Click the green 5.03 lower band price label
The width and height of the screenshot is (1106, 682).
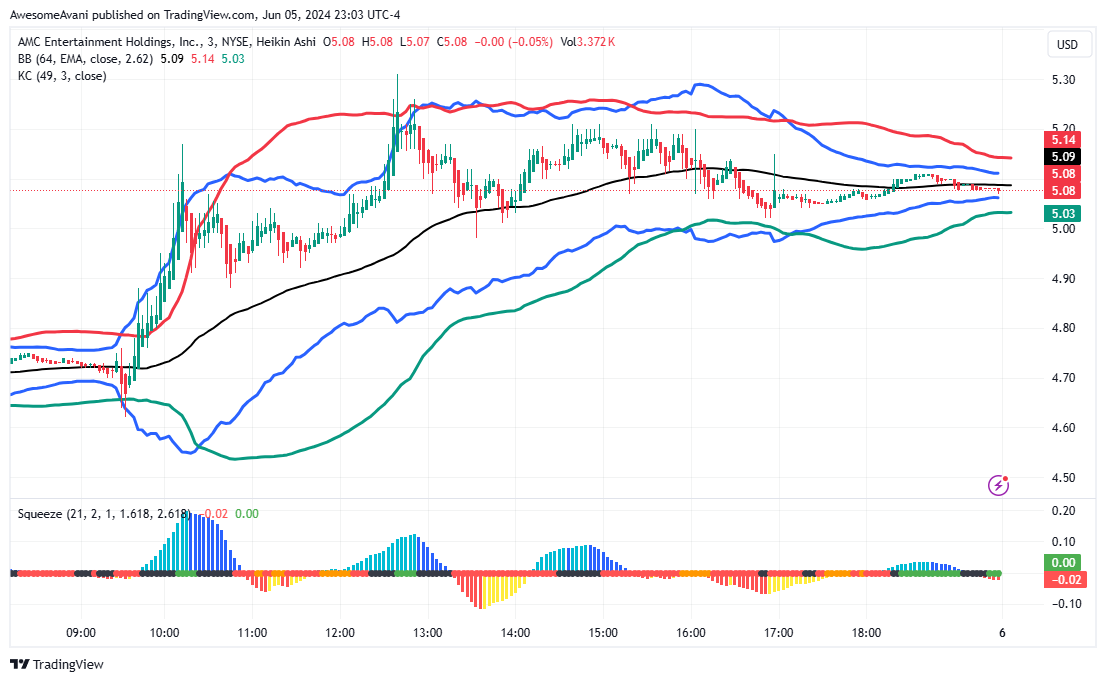point(1063,214)
